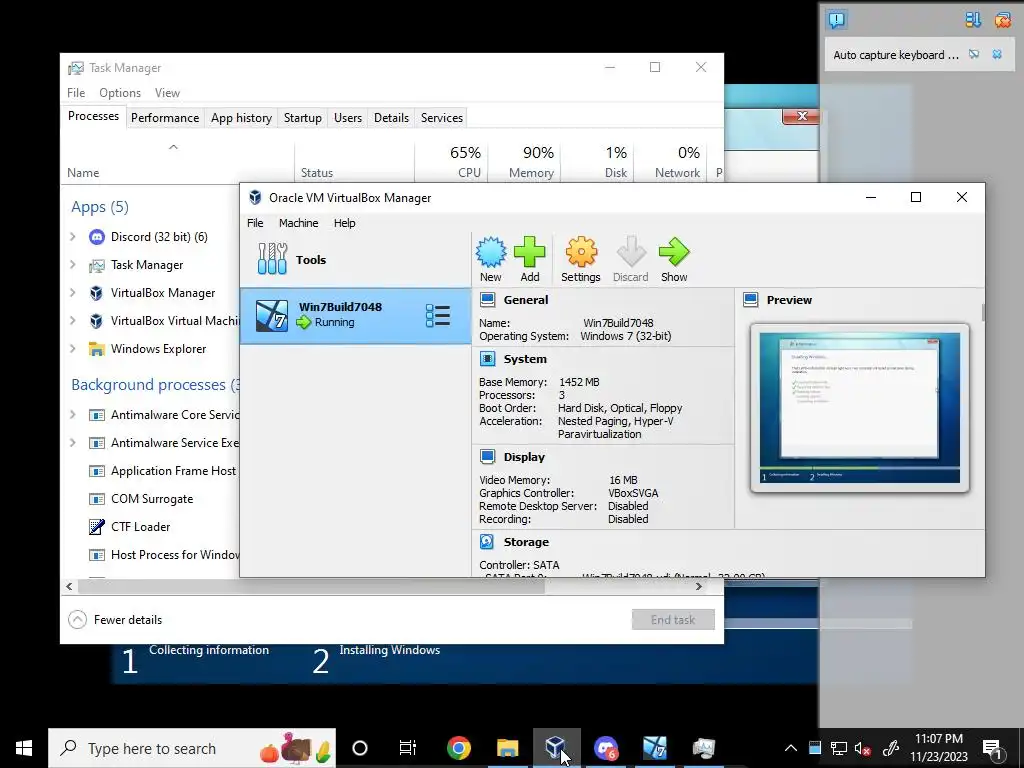Expand the Antimalware Core Service row
This screenshot has height=768, width=1024.
point(72,415)
